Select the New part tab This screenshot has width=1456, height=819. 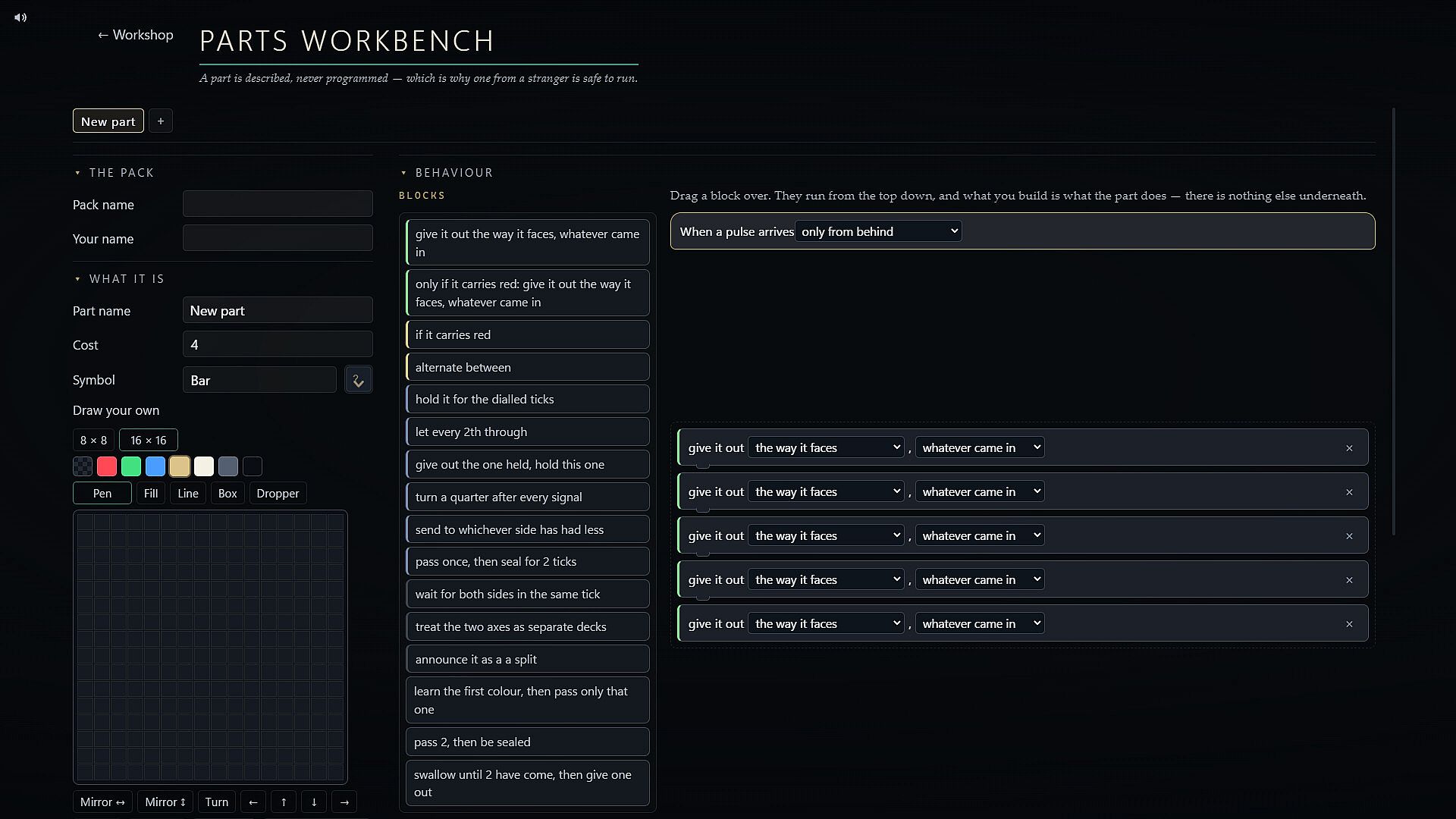pos(108,121)
